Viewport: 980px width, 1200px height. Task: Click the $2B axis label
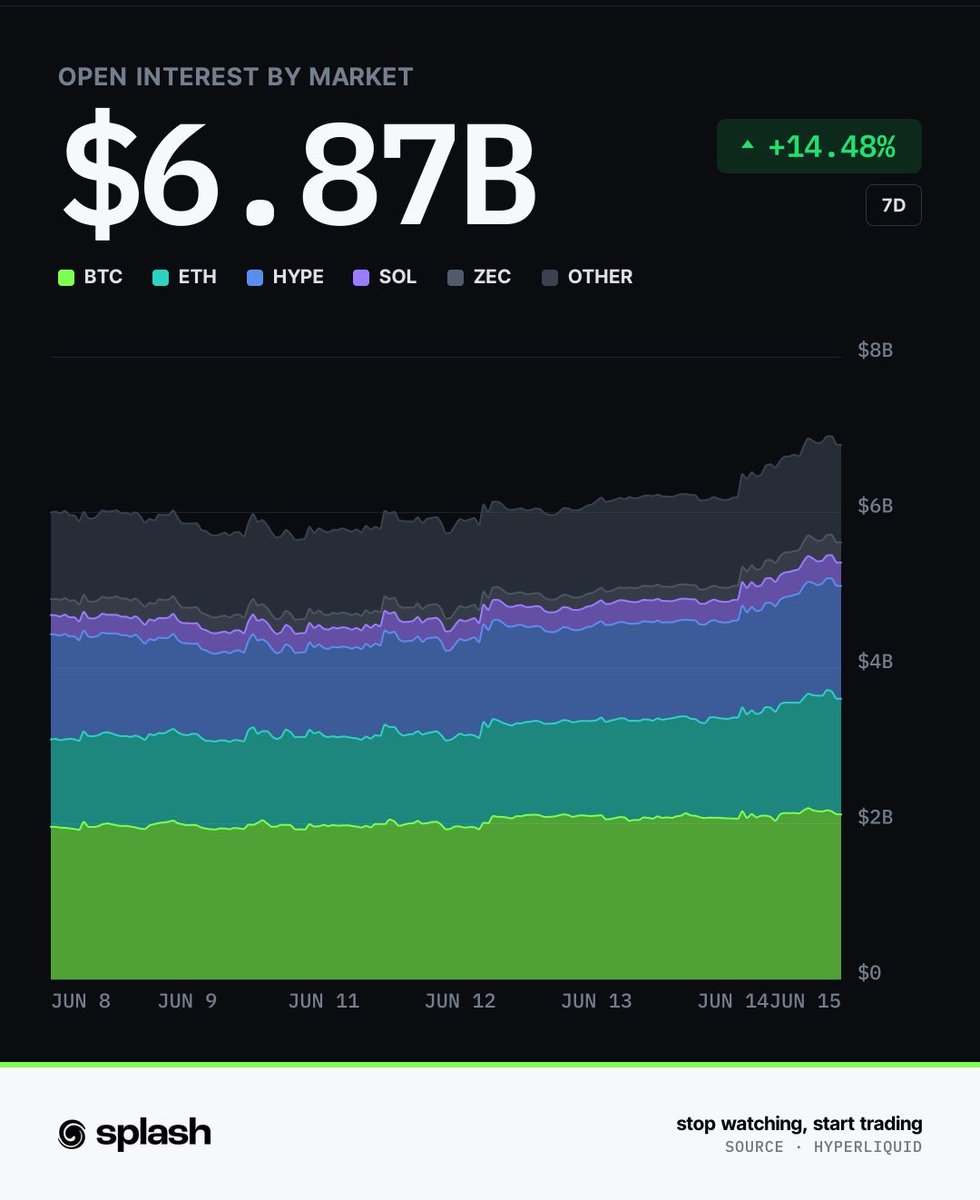(875, 817)
